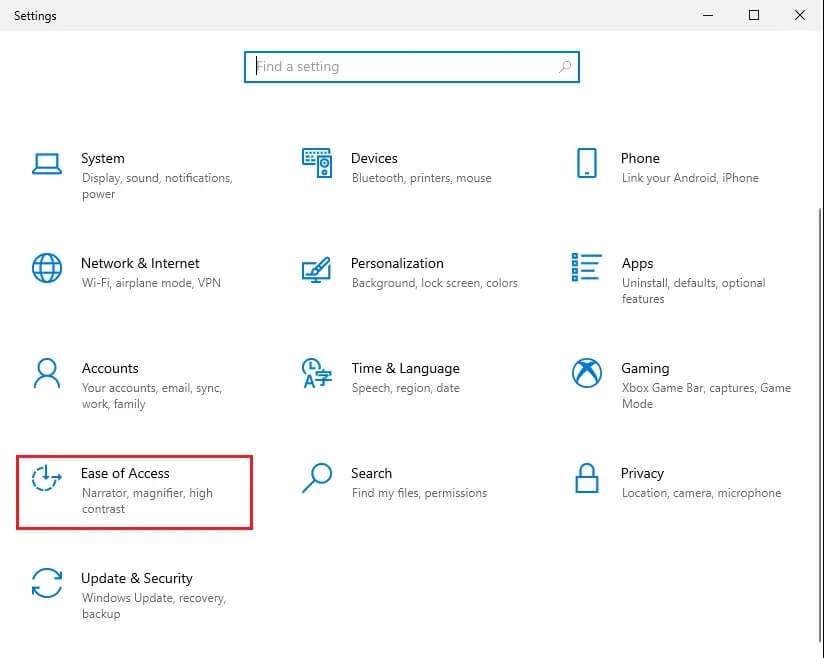Image resolution: width=824 pixels, height=658 pixels.
Task: Minimize the Settings window
Action: click(x=708, y=15)
